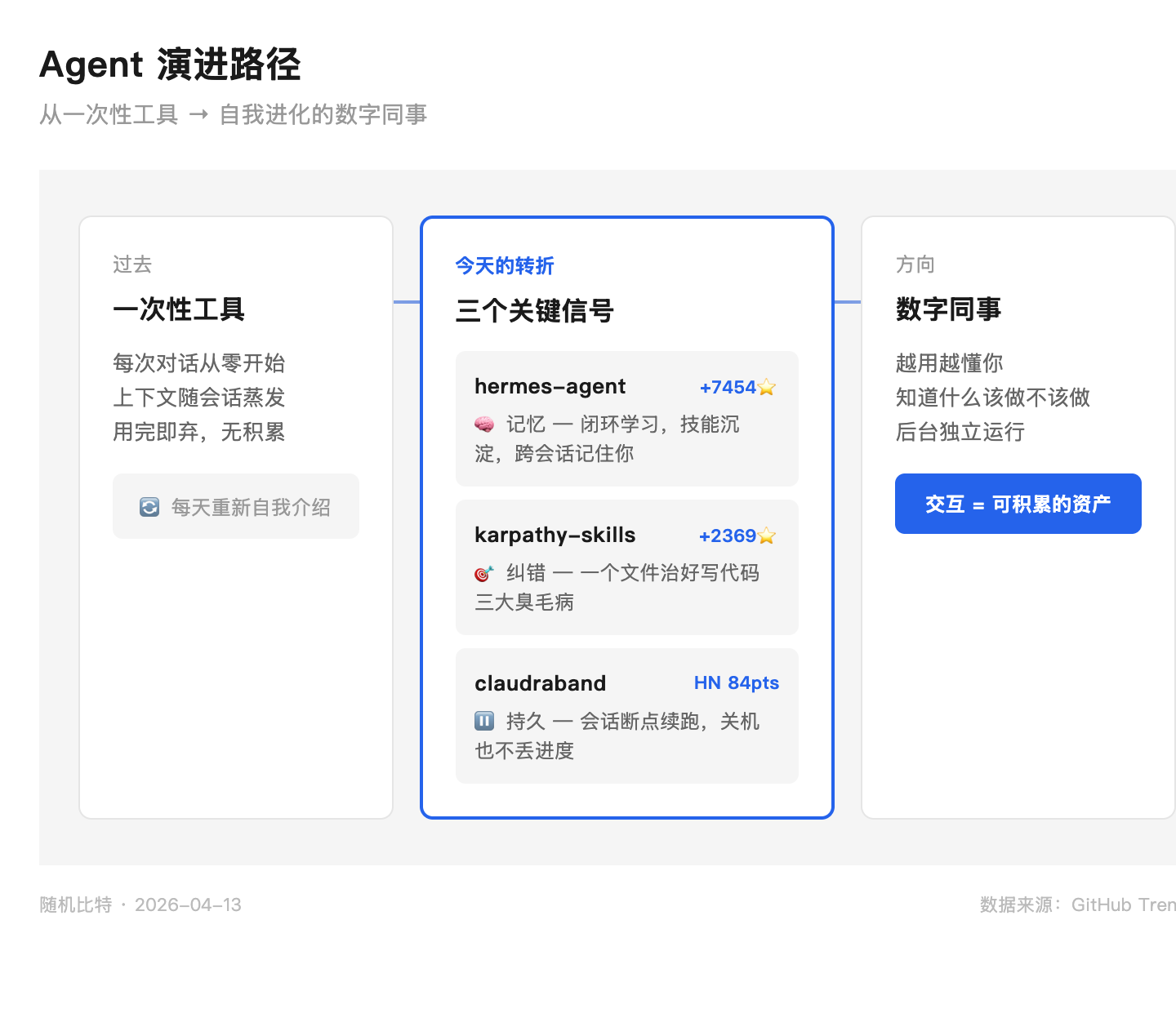Click the 每天重新自我介绍 gray pill
The image size is (1176, 1009).
tap(236, 506)
